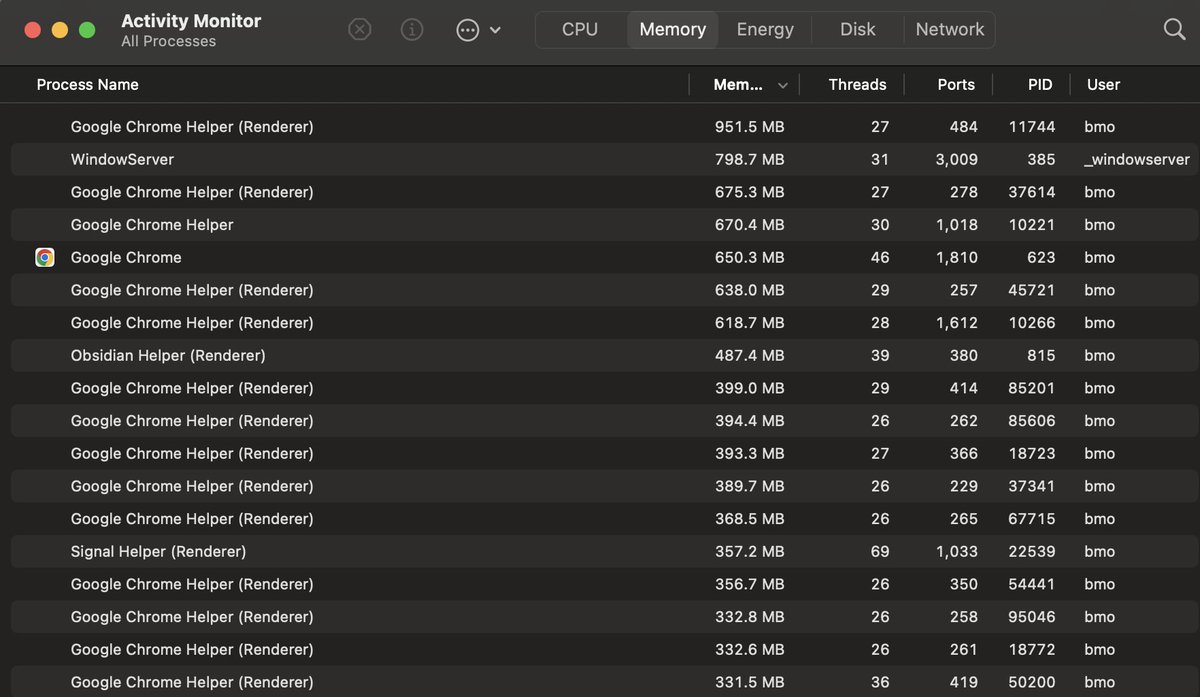This screenshot has height=697, width=1200.
Task: Click PID 37614 cell
Action: click(1032, 192)
